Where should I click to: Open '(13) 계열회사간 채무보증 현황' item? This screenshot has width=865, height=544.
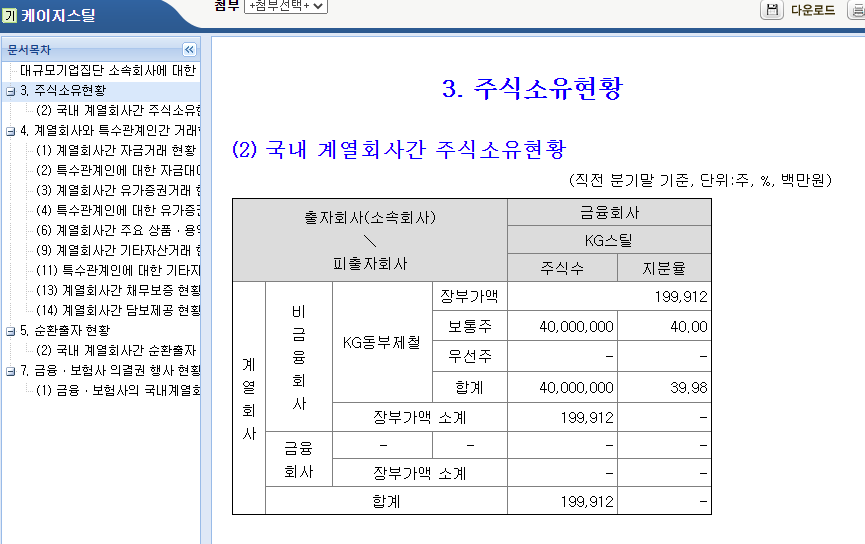coord(118,290)
